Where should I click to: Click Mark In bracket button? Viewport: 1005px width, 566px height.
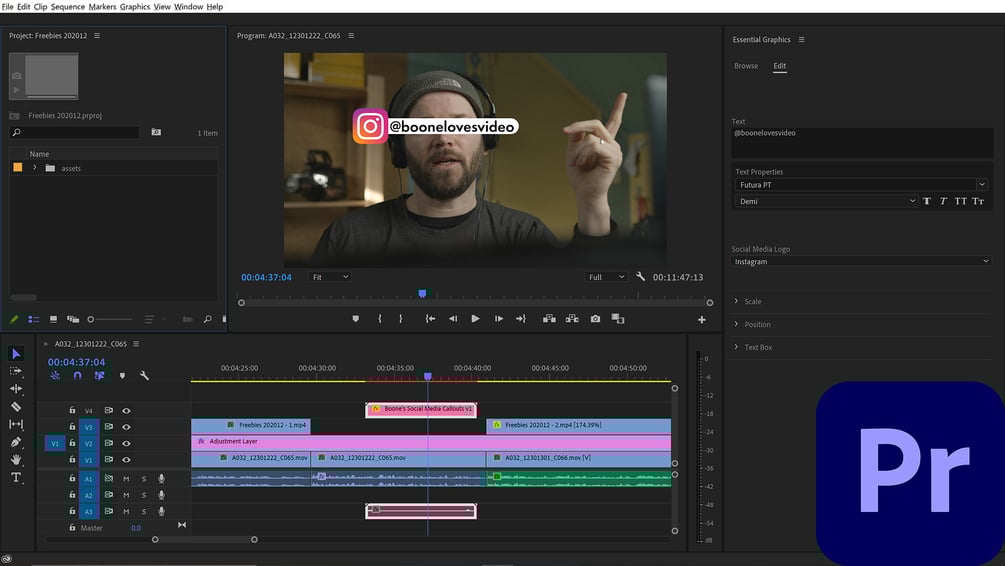pyautogui.click(x=379, y=319)
